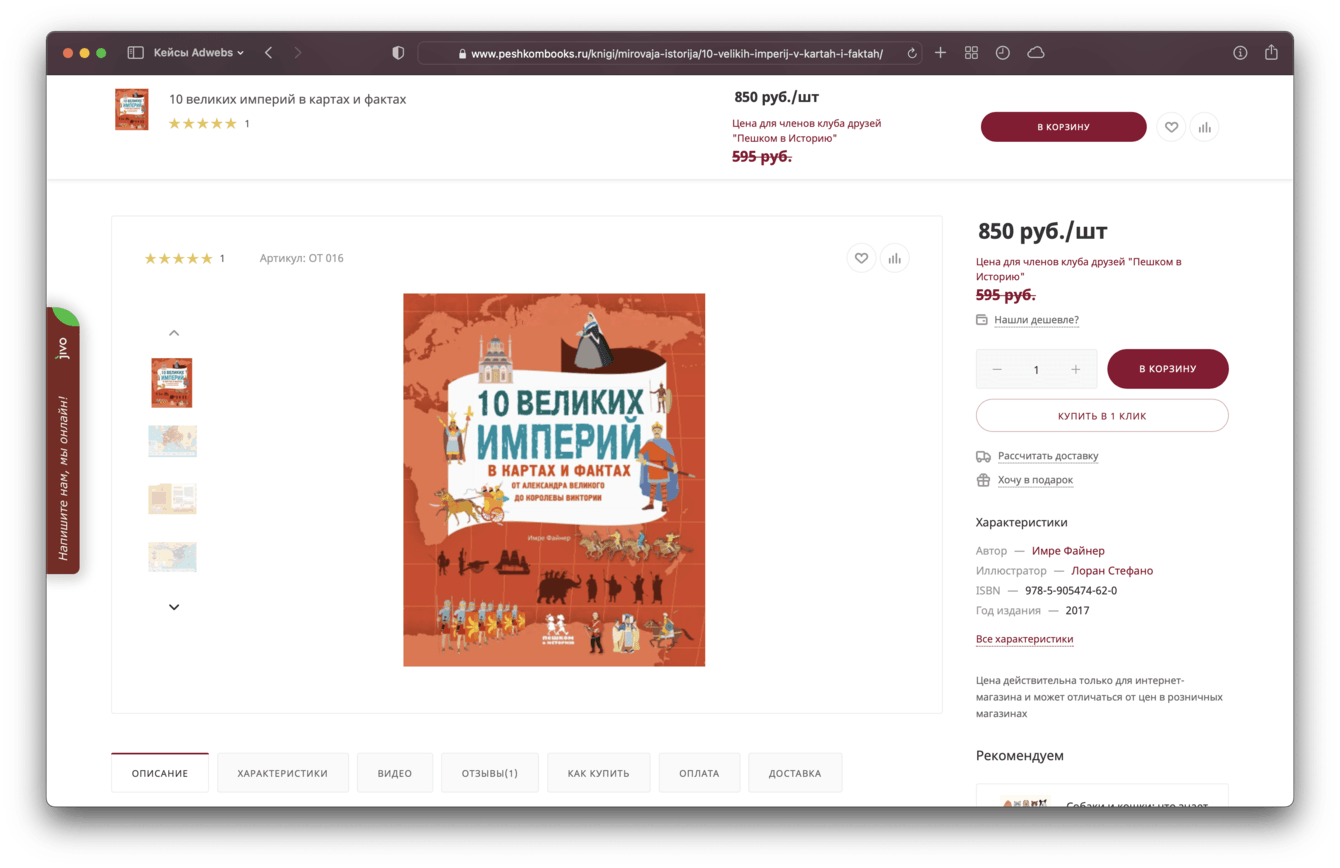Select the red book cover thumbnail
Viewport: 1340px width, 868px height.
172,383
